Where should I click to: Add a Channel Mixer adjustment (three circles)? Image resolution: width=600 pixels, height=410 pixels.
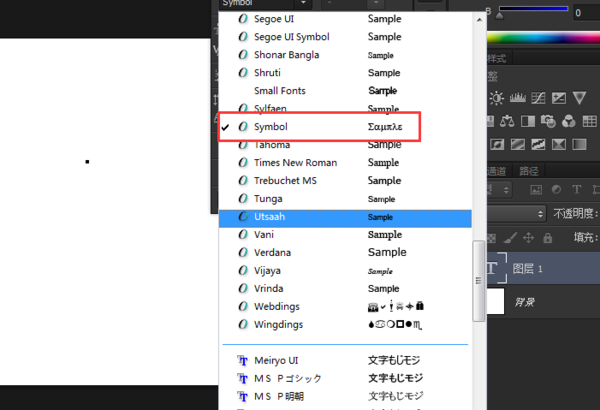[569, 121]
